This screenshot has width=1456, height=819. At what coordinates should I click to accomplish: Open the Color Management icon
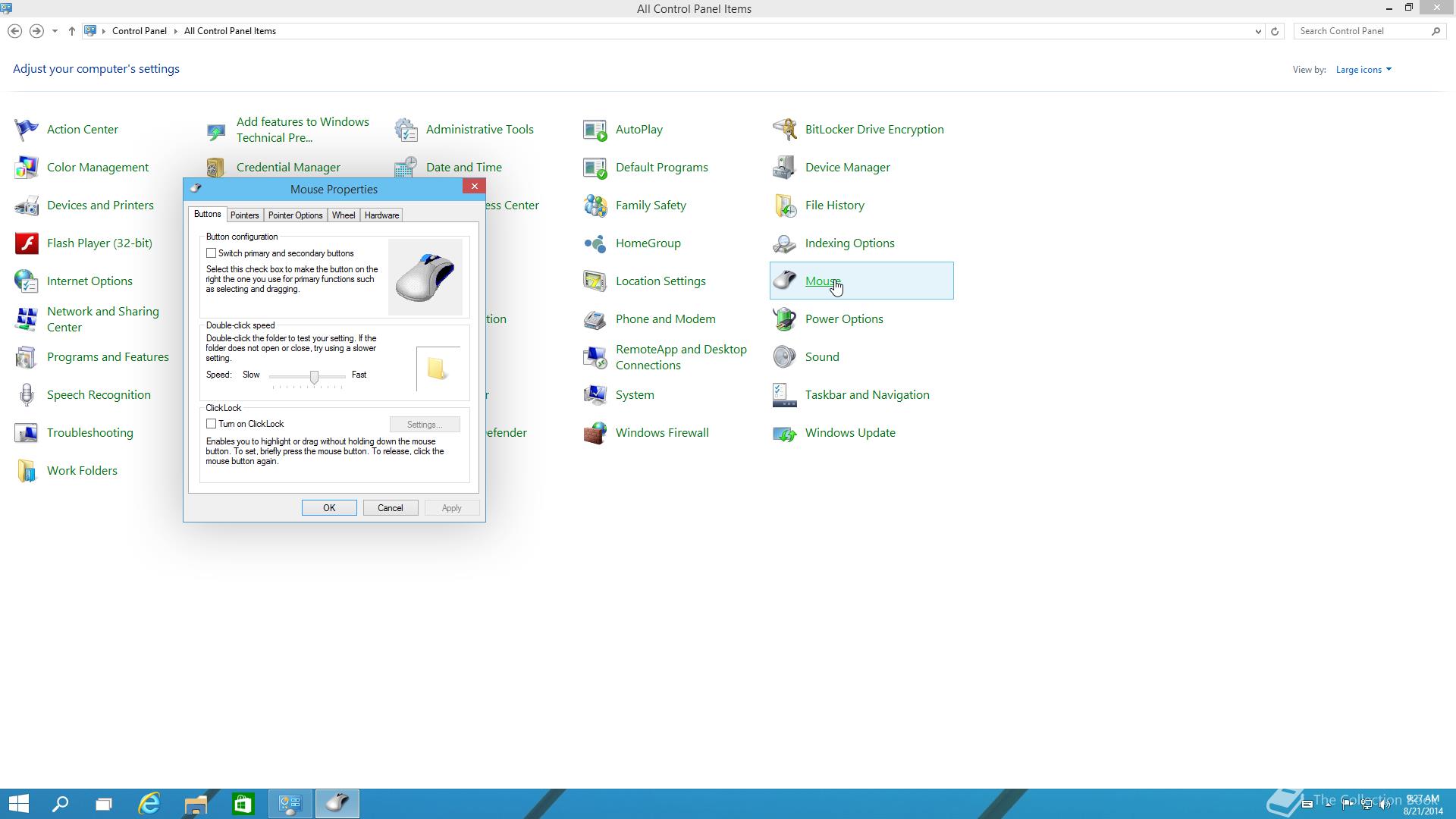[27, 168]
